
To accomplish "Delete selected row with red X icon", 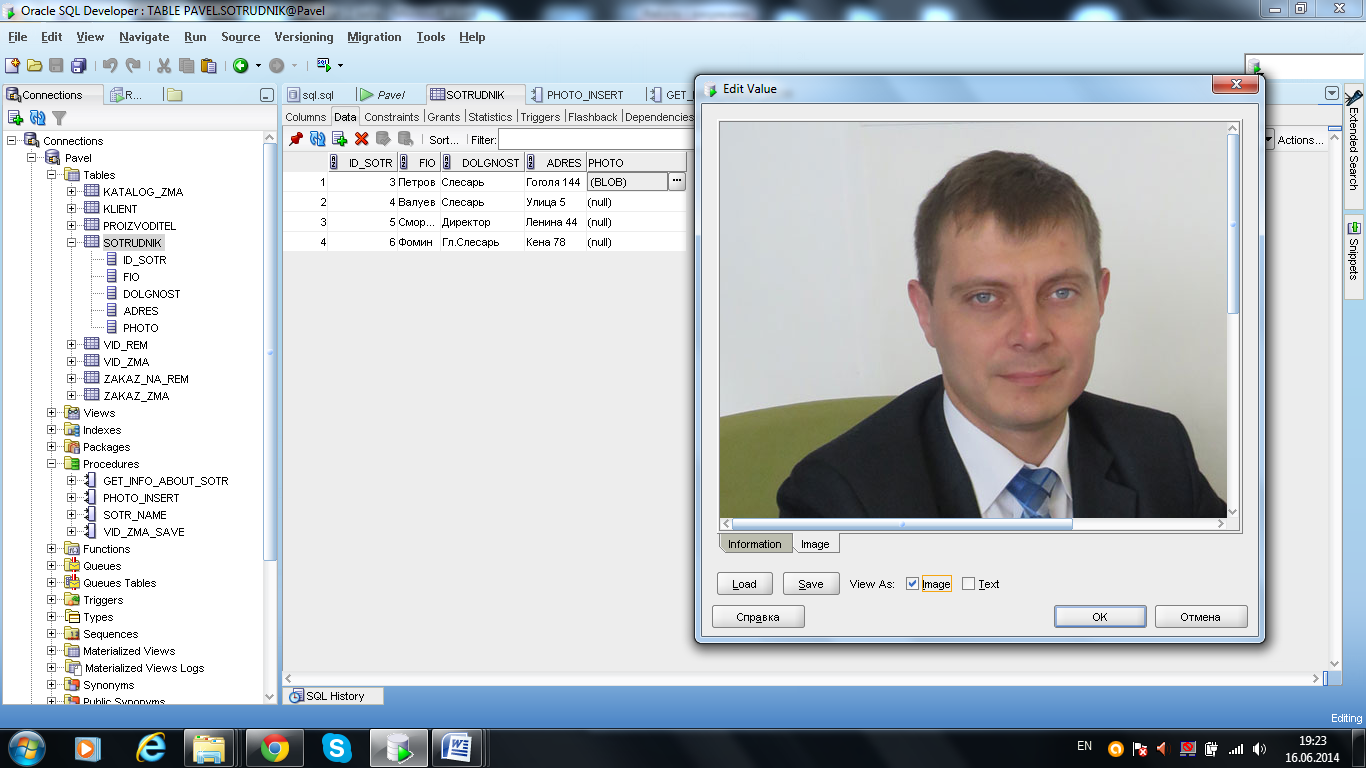I will [362, 139].
